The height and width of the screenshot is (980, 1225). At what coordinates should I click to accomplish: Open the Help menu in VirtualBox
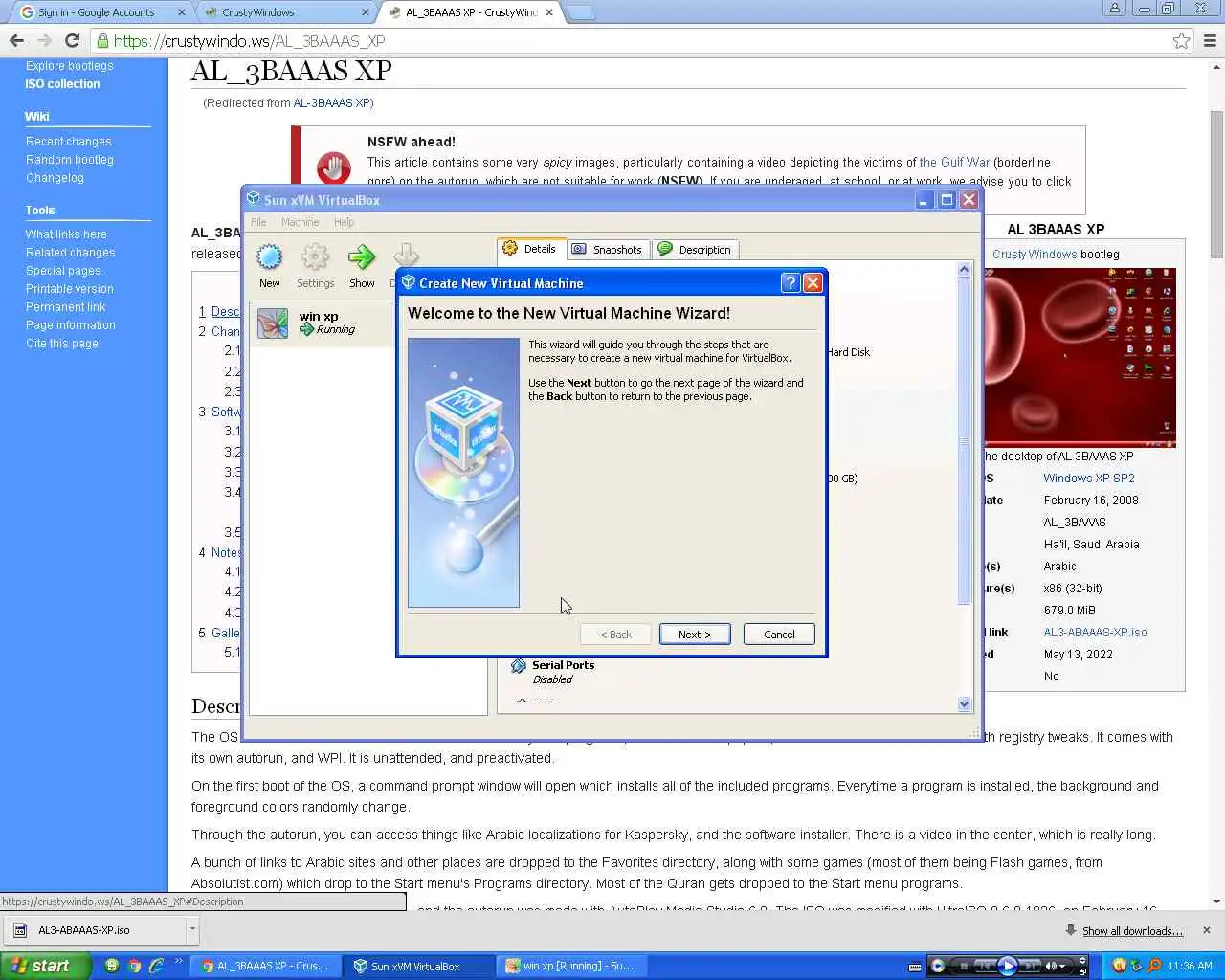tap(344, 222)
